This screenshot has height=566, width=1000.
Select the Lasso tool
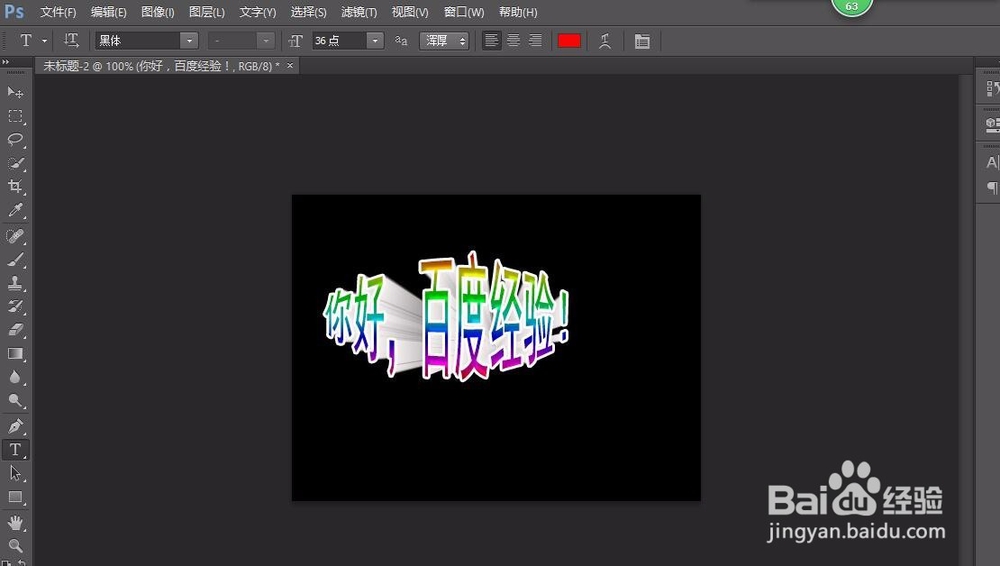click(15, 140)
